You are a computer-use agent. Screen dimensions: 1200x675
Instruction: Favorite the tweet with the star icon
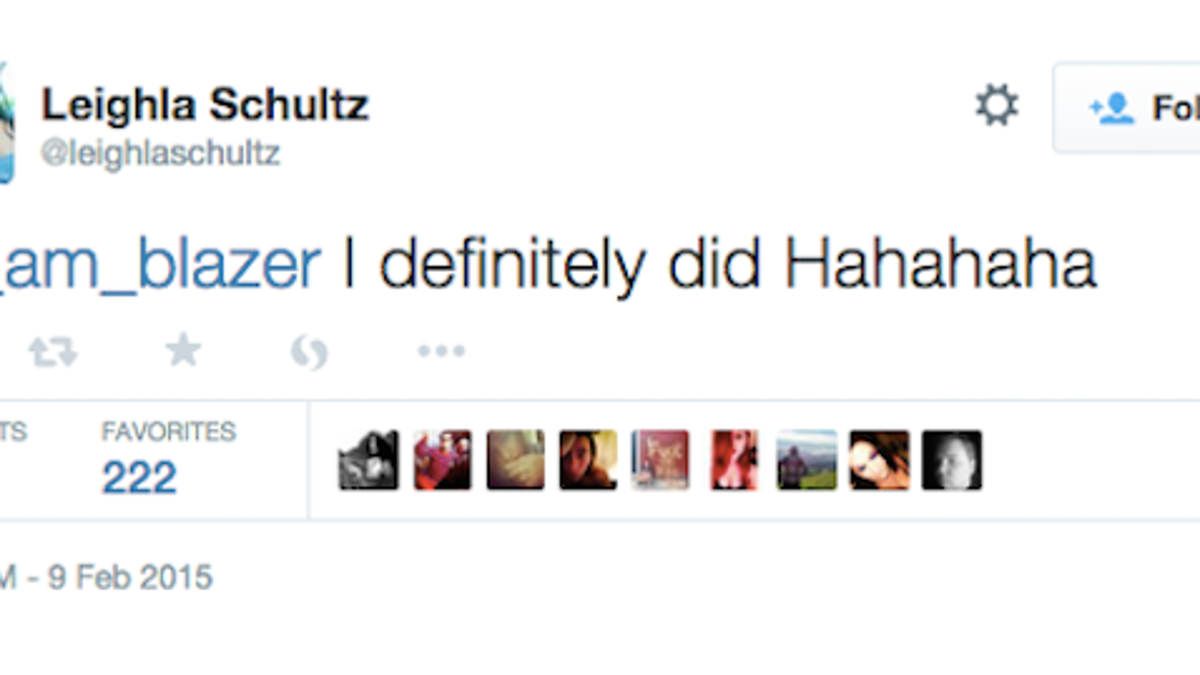click(183, 350)
